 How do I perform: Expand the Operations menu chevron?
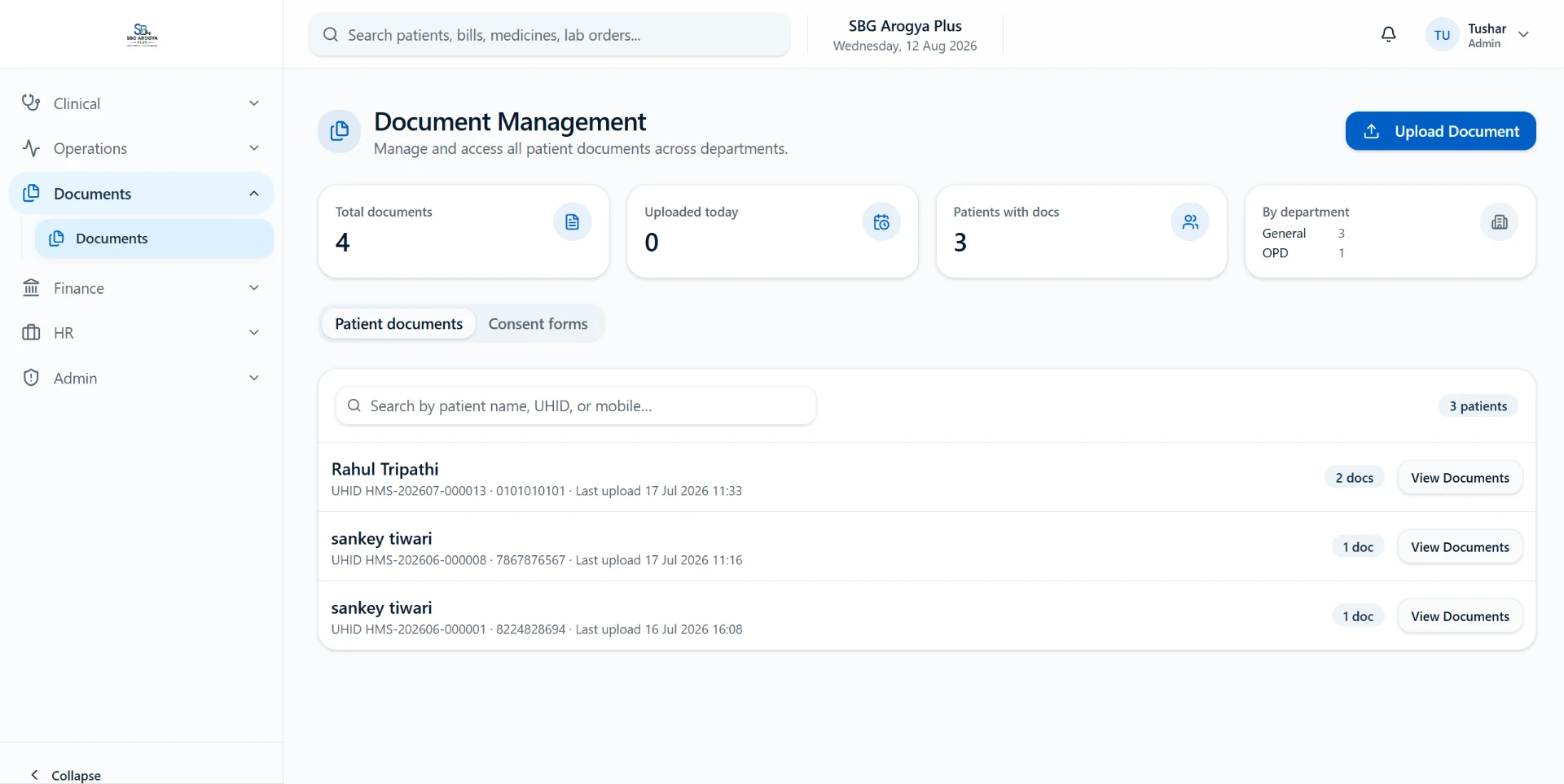pos(254,148)
